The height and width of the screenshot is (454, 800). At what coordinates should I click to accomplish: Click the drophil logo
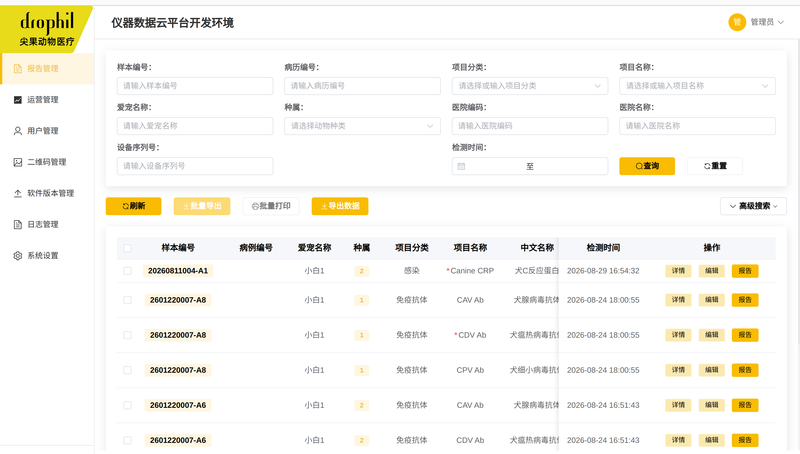click(x=46, y=29)
